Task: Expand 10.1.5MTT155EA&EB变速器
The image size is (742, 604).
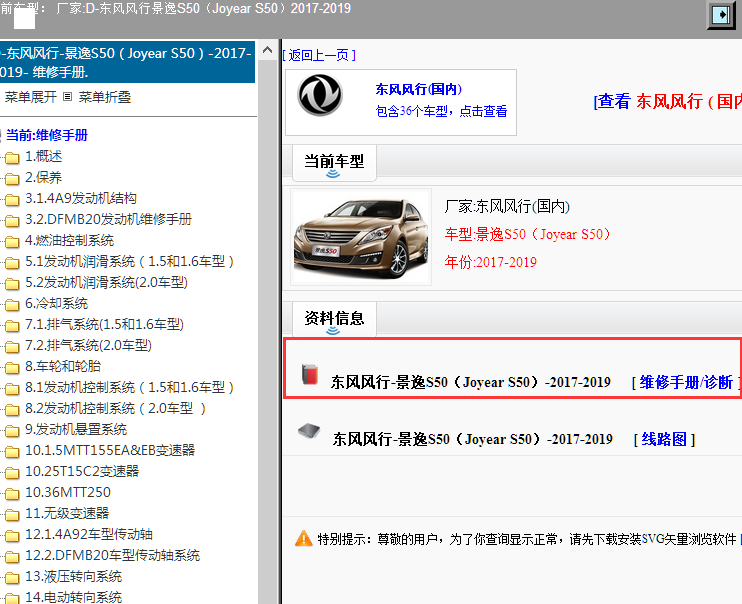Action: coord(110,450)
